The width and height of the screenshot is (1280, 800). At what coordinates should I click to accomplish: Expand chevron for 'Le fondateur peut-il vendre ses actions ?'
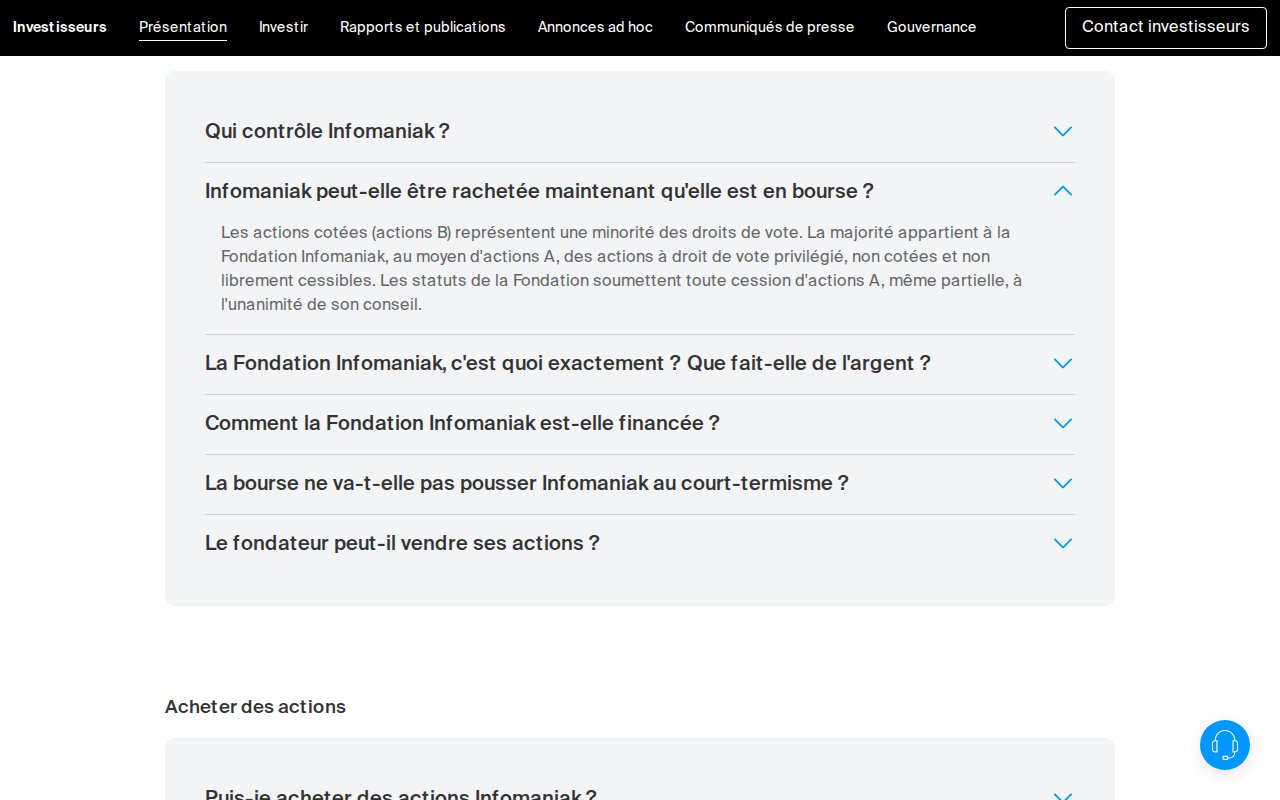(1063, 543)
